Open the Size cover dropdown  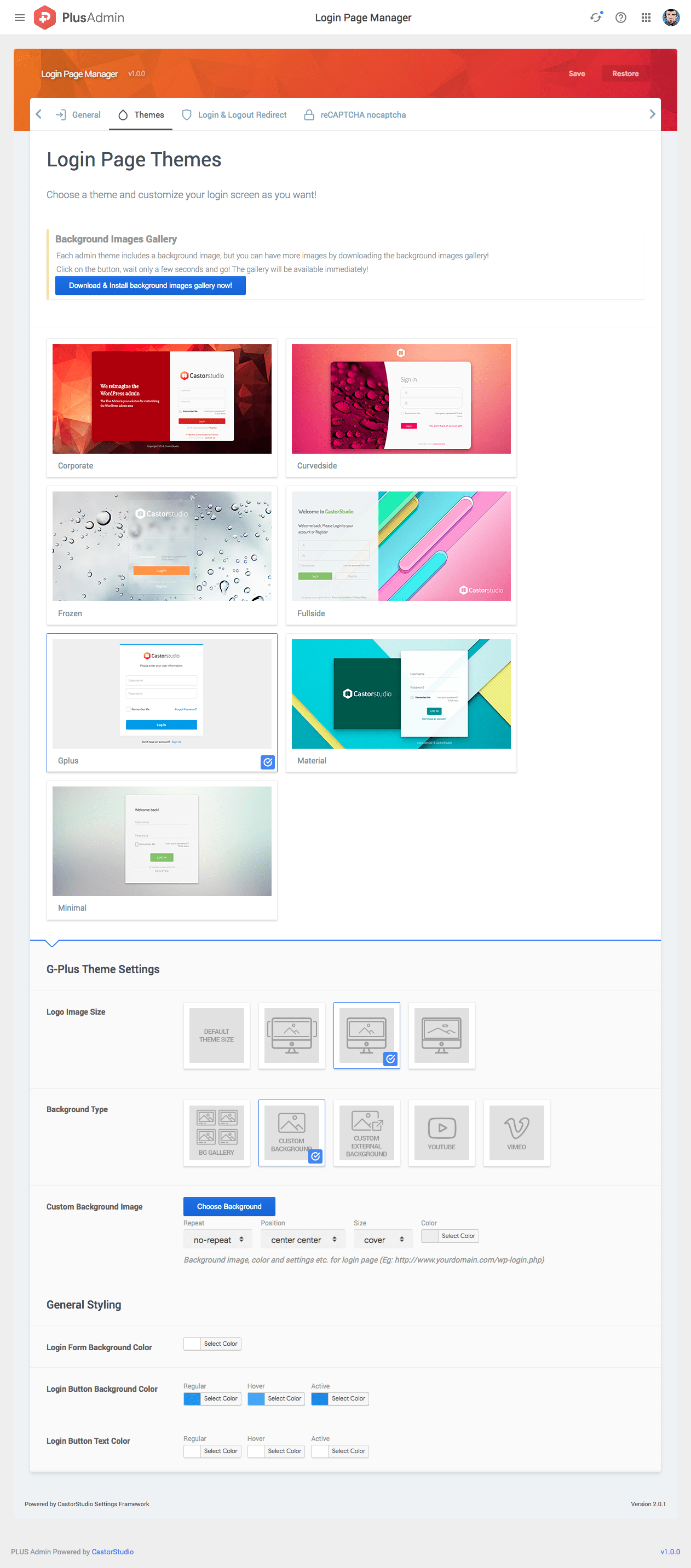pyautogui.click(x=383, y=1240)
